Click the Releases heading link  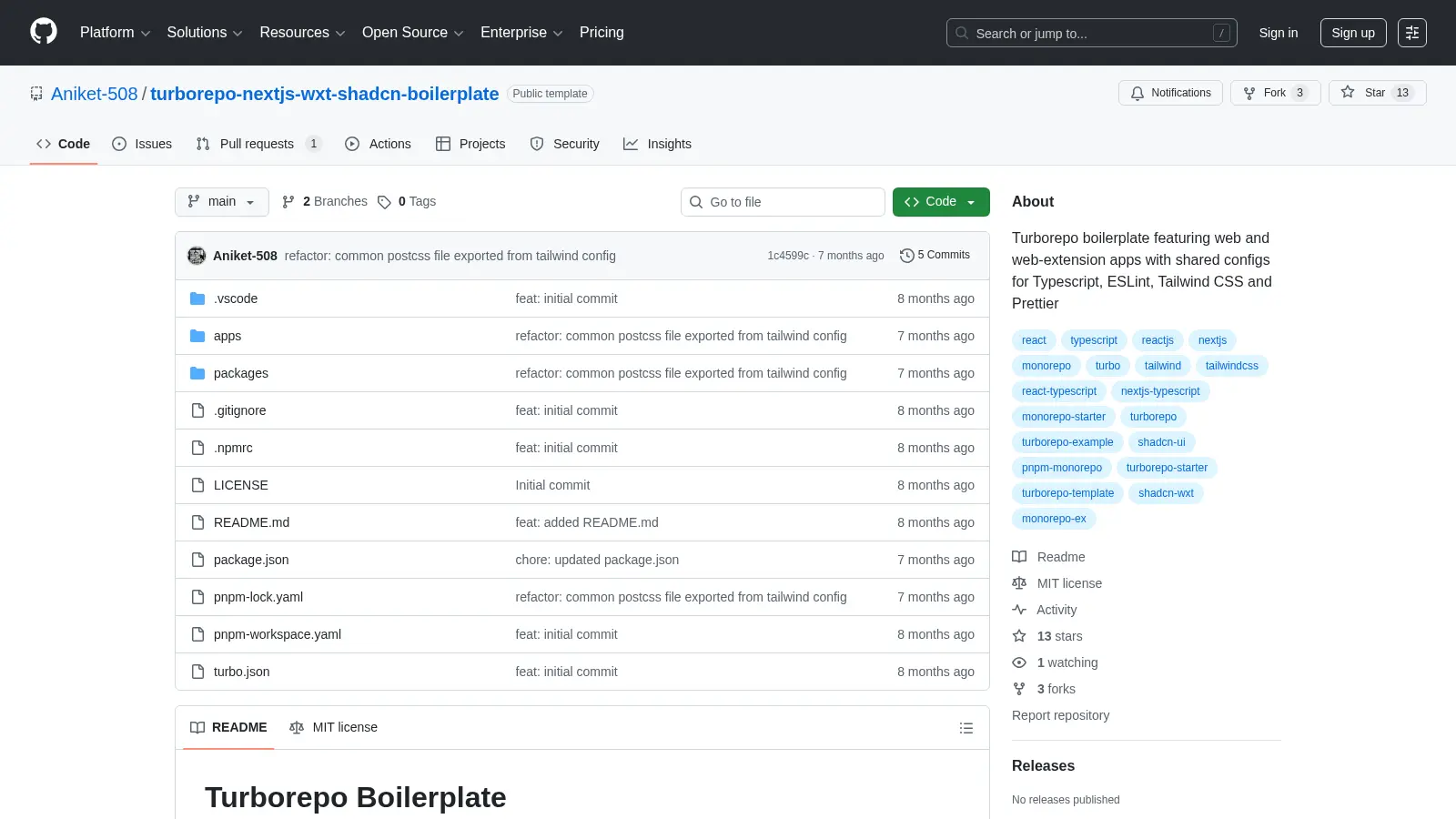(x=1043, y=766)
